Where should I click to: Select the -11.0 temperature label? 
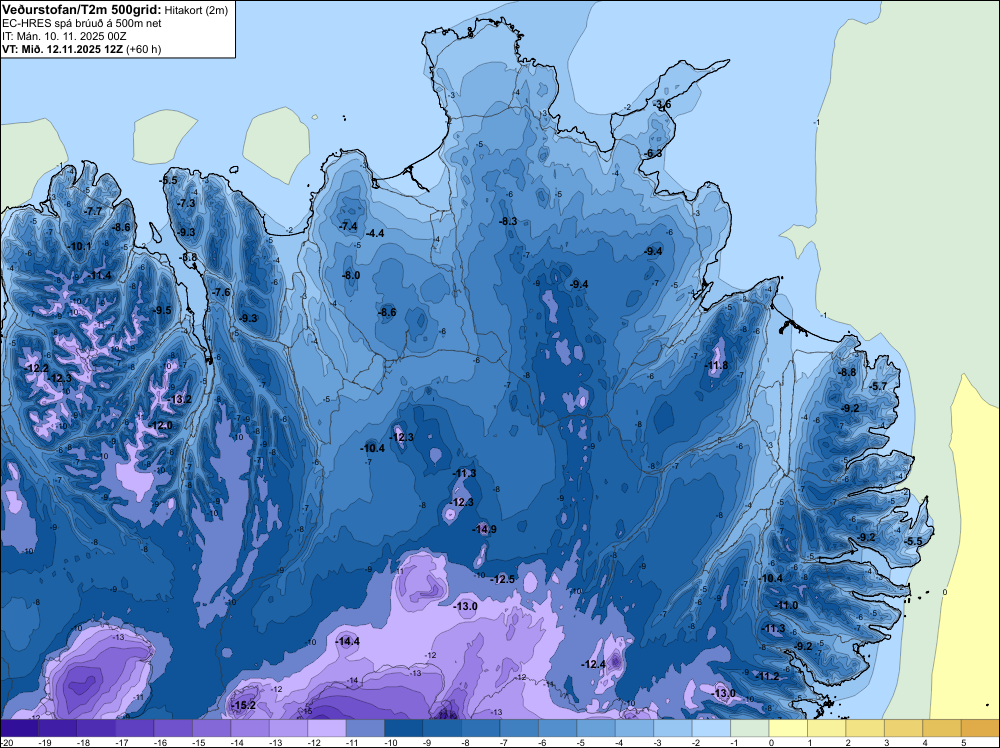tap(786, 605)
